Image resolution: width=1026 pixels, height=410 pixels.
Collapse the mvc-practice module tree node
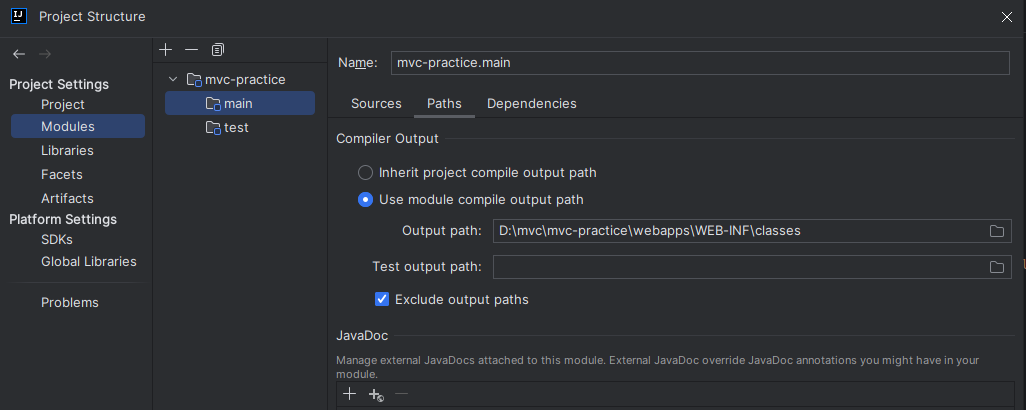[173, 80]
